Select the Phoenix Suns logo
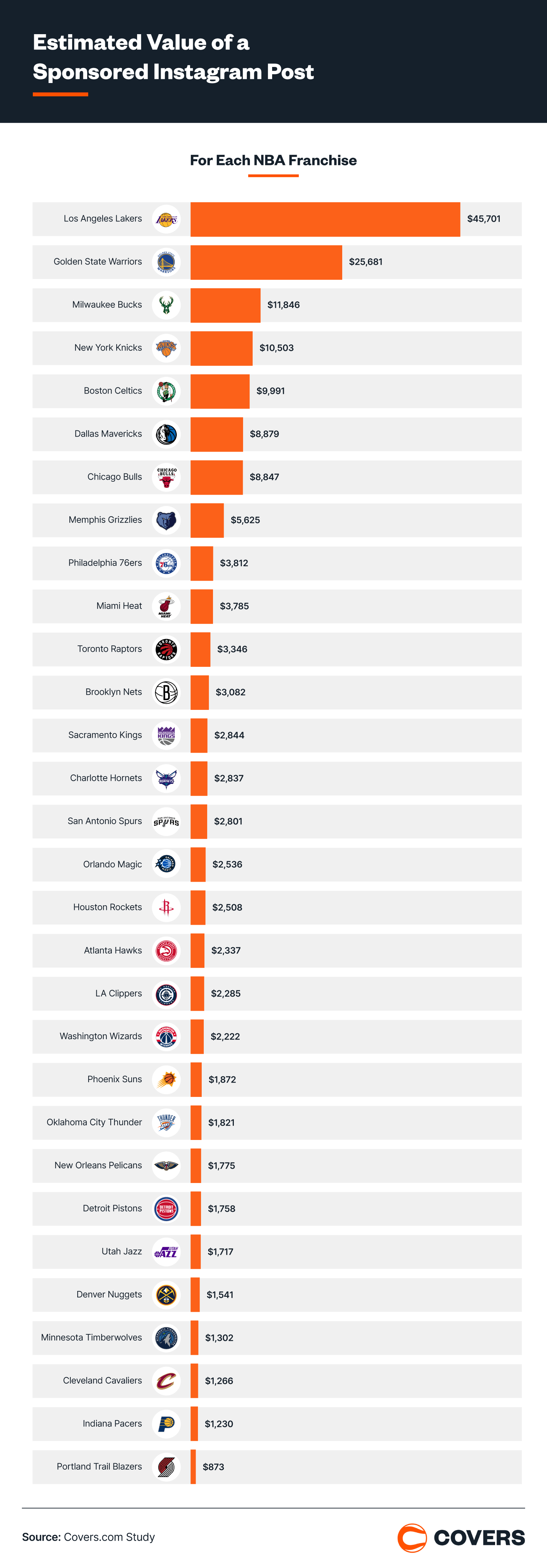Viewport: 547px width, 1568px height. [x=166, y=1080]
